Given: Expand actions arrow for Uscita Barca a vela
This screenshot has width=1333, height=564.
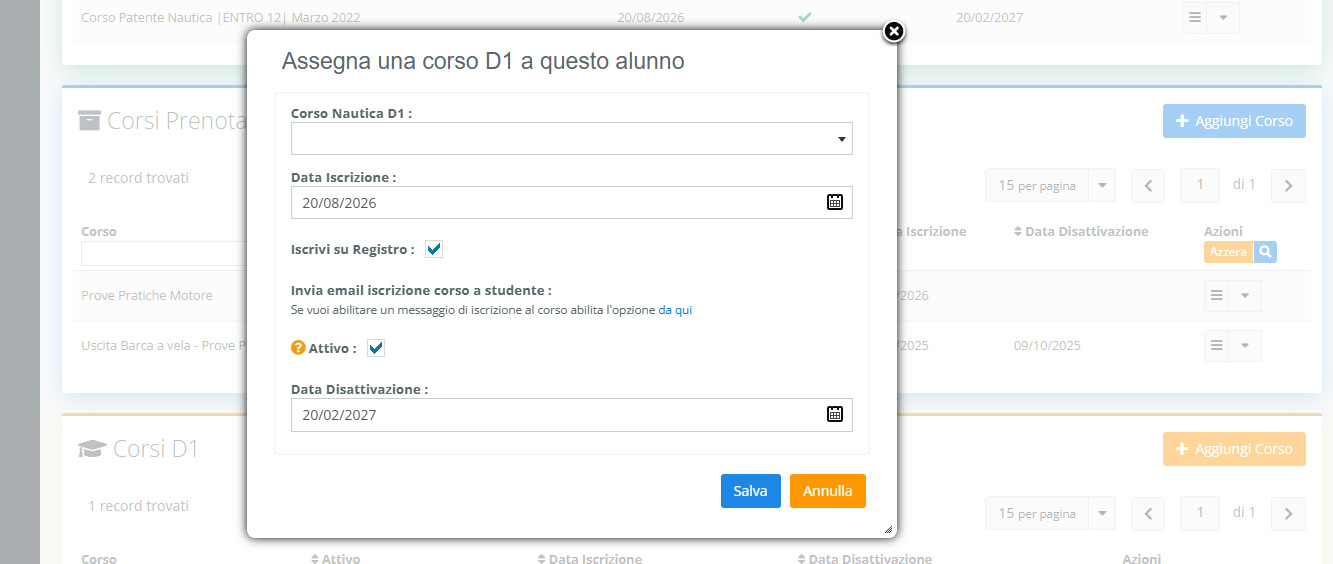Looking at the screenshot, I should pos(1245,346).
